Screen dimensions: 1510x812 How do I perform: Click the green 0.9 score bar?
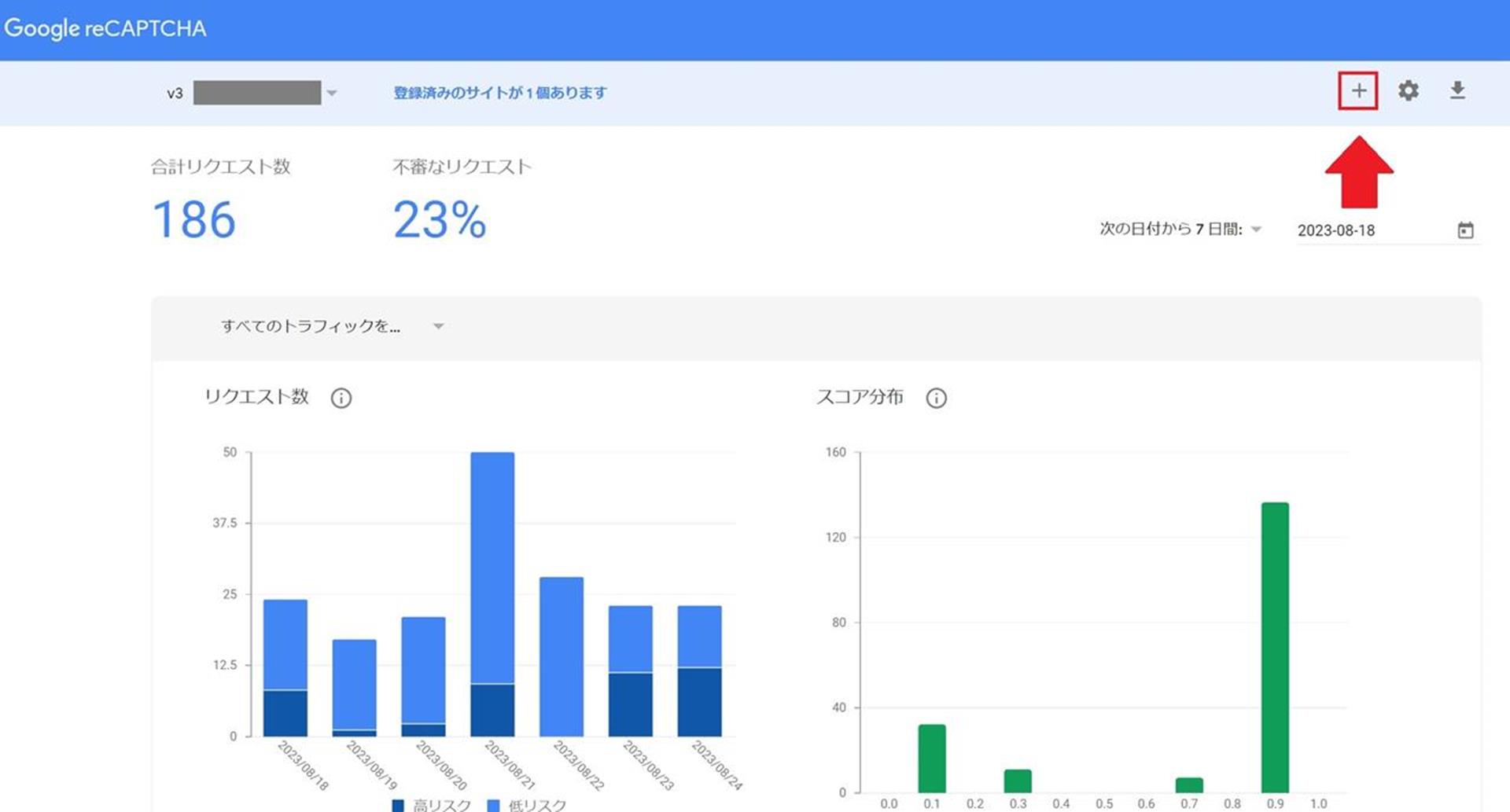point(1275,645)
